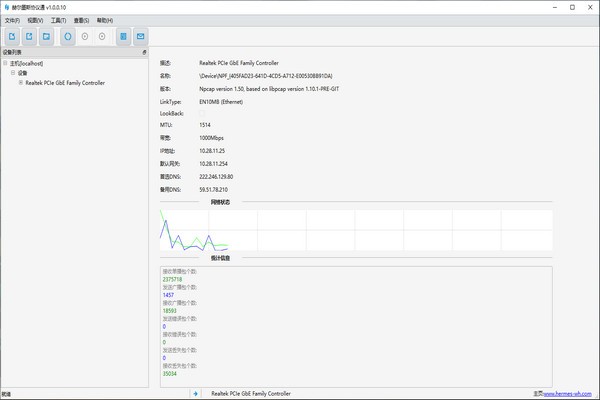Image resolution: width=600 pixels, height=400 pixels.
Task: Click the first file toolbar icon
Action: 10,37
